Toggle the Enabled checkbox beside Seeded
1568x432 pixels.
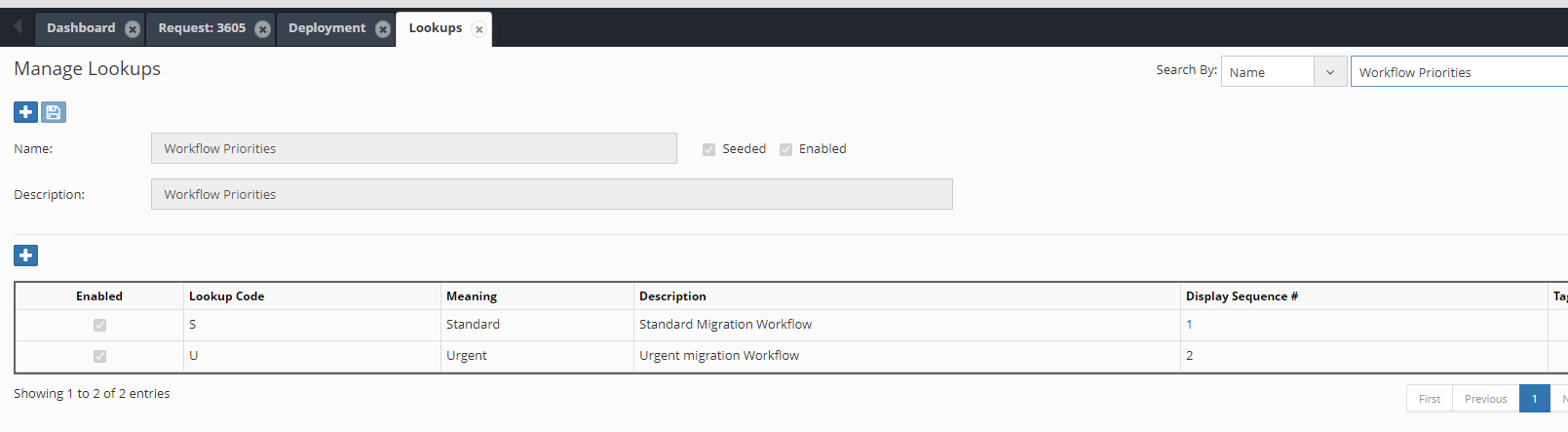[x=785, y=149]
